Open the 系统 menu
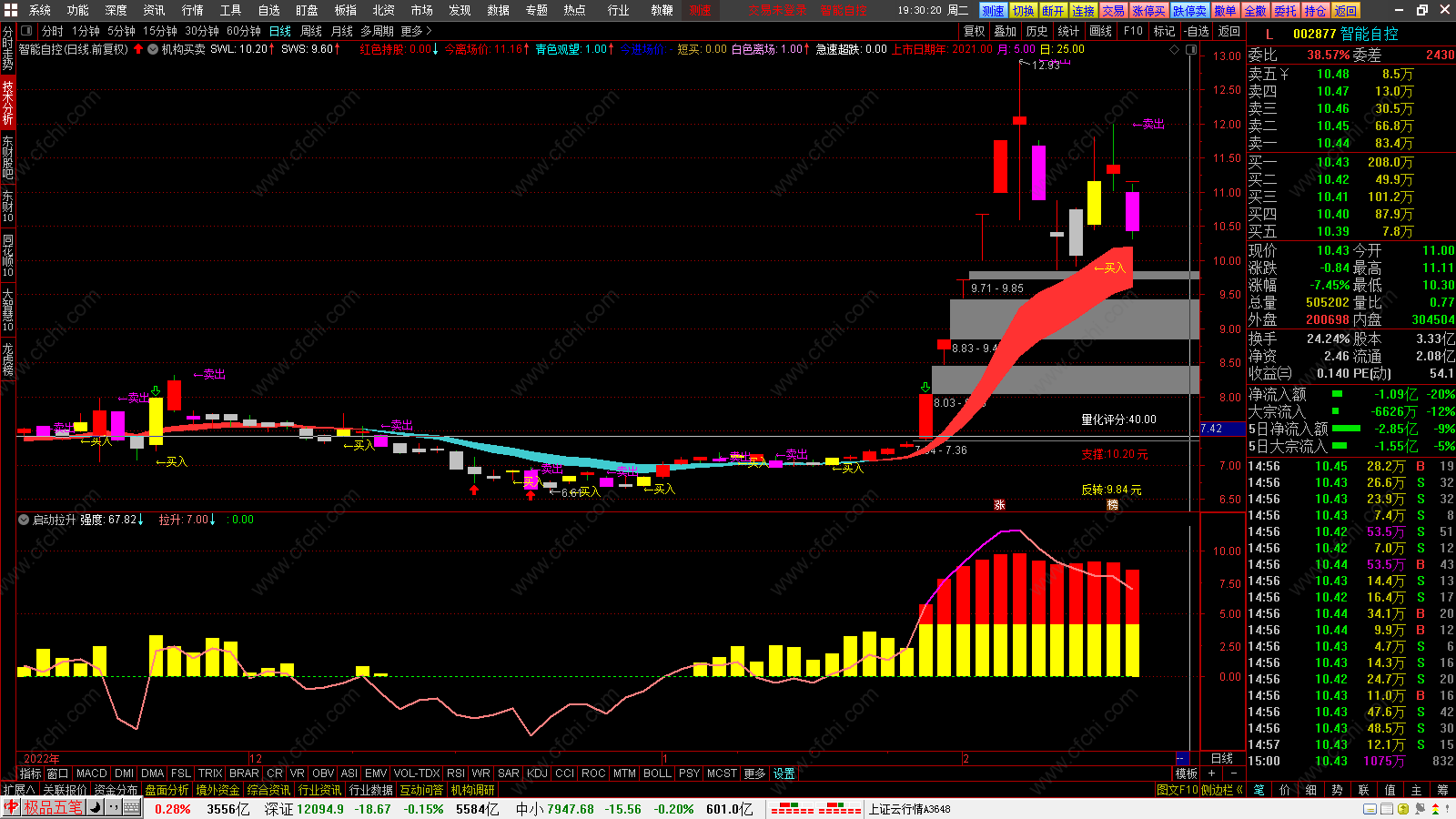 tap(40, 10)
